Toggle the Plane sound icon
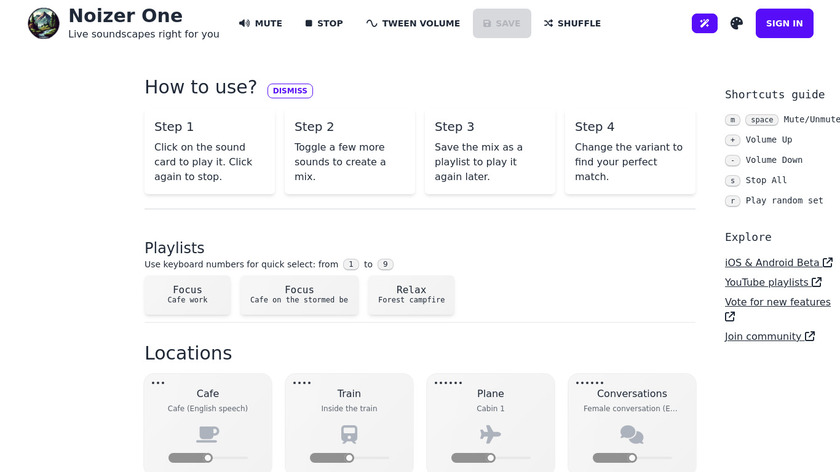This screenshot has height=472, width=840. click(490, 434)
